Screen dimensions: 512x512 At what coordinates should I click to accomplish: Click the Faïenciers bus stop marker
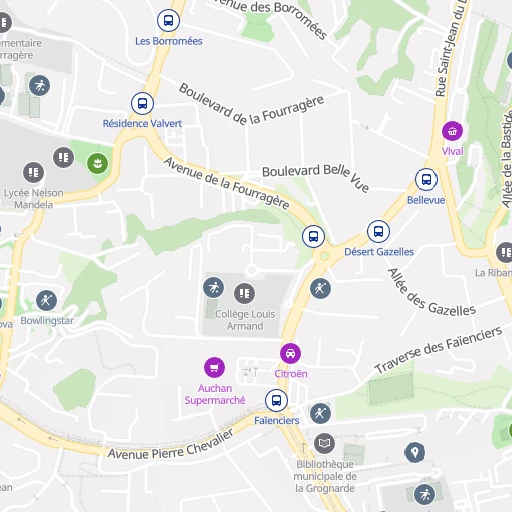276,400
